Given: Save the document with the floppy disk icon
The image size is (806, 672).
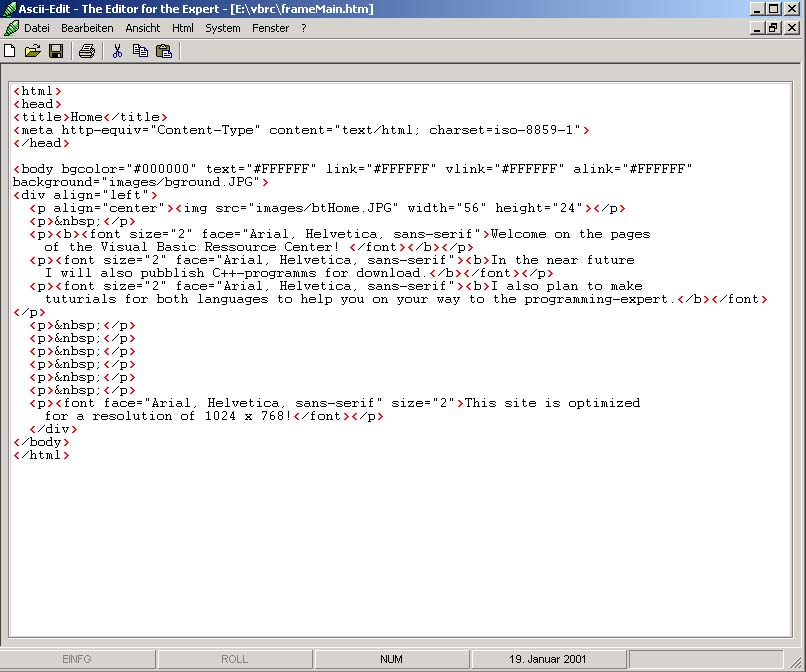Looking at the screenshot, I should [56, 51].
